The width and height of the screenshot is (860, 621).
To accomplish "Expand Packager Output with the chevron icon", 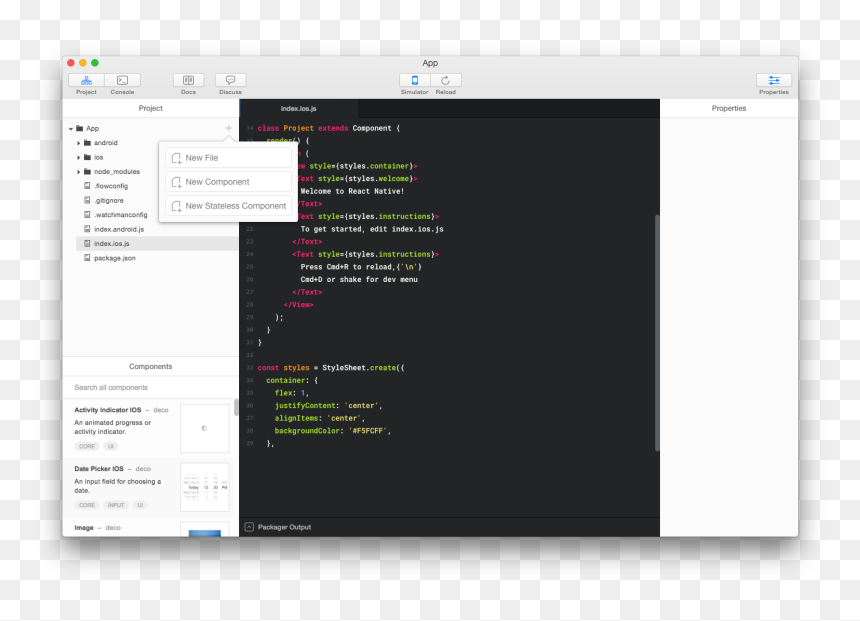I will 249,527.
